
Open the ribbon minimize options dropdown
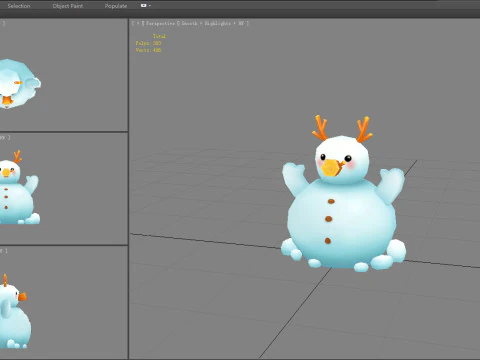tap(146, 6)
